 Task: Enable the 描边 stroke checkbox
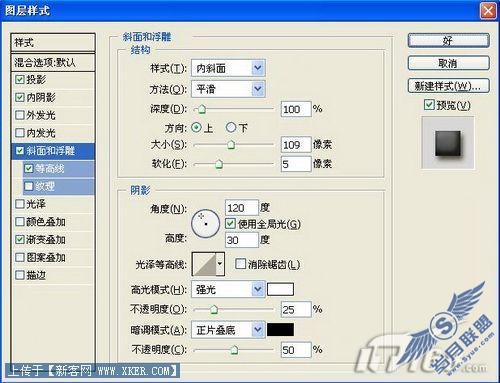20,275
